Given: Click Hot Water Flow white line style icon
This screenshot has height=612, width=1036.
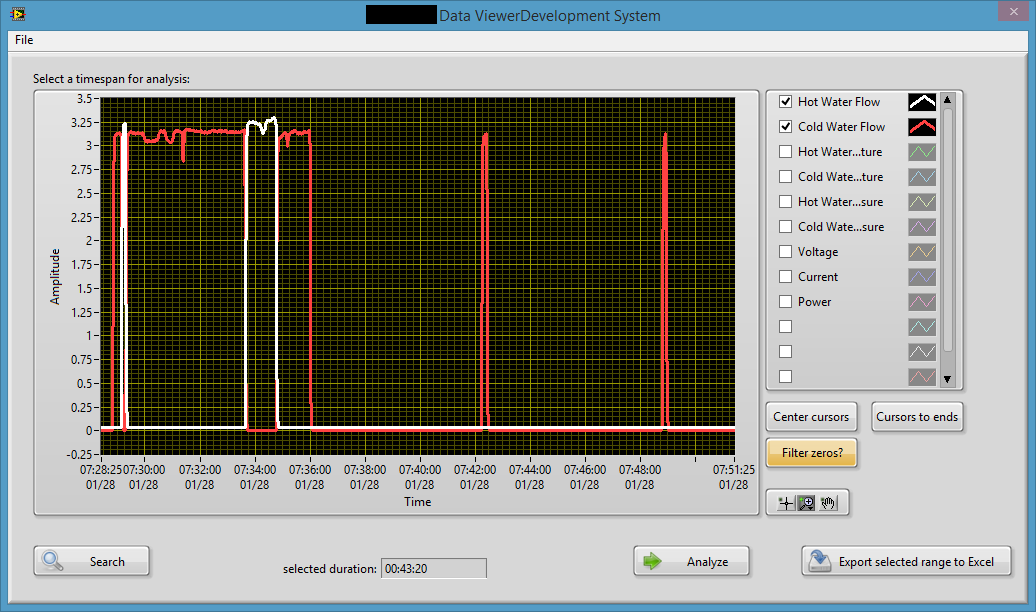Looking at the screenshot, I should pos(922,102).
